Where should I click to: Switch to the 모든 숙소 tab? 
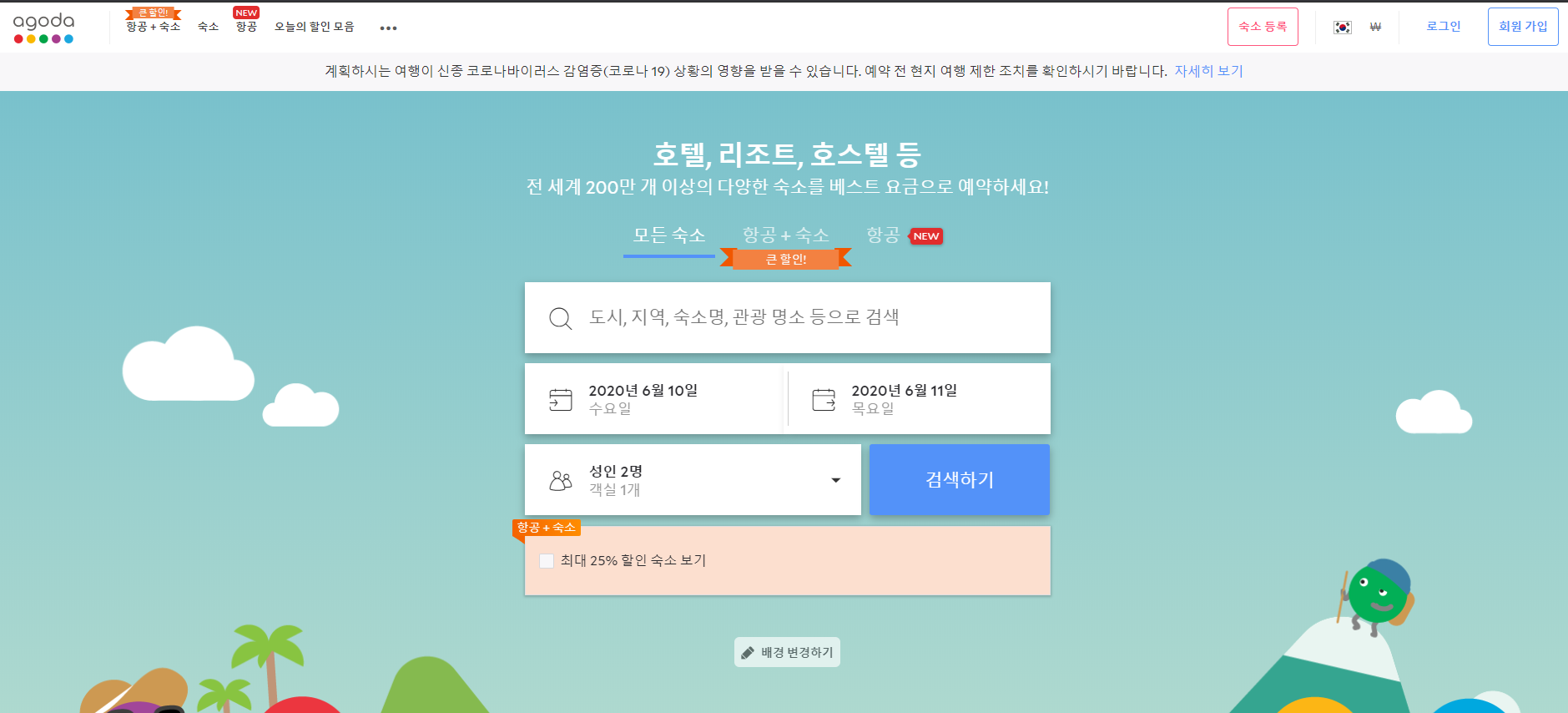coord(669,235)
